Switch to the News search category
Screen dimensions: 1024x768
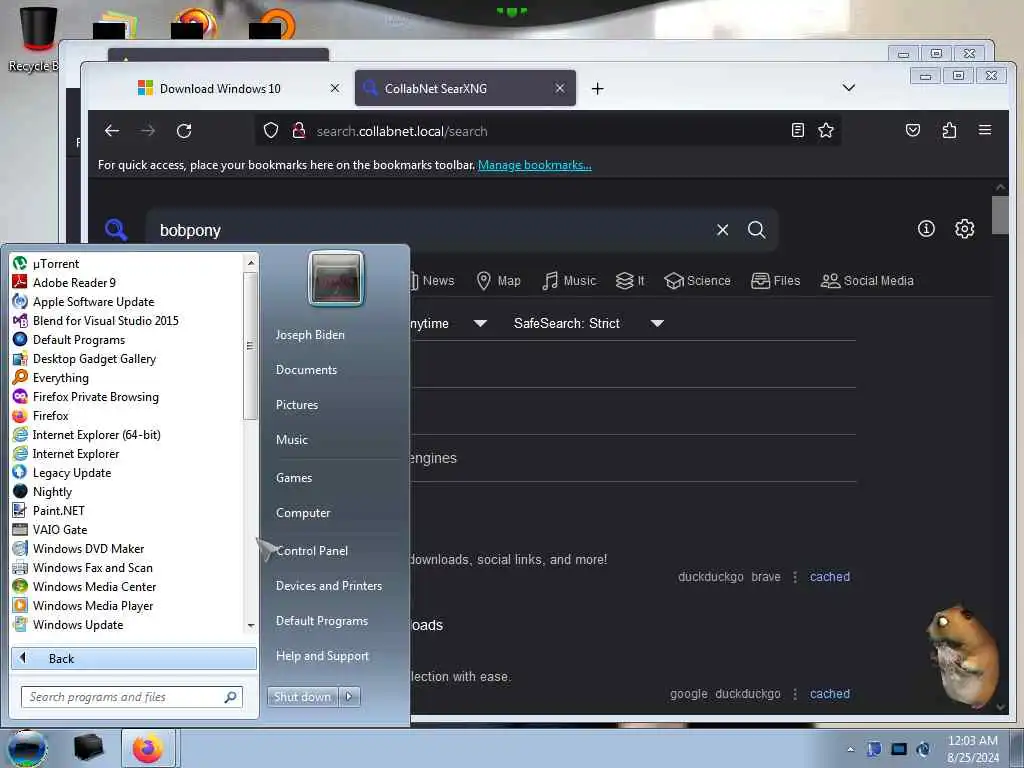(432, 281)
